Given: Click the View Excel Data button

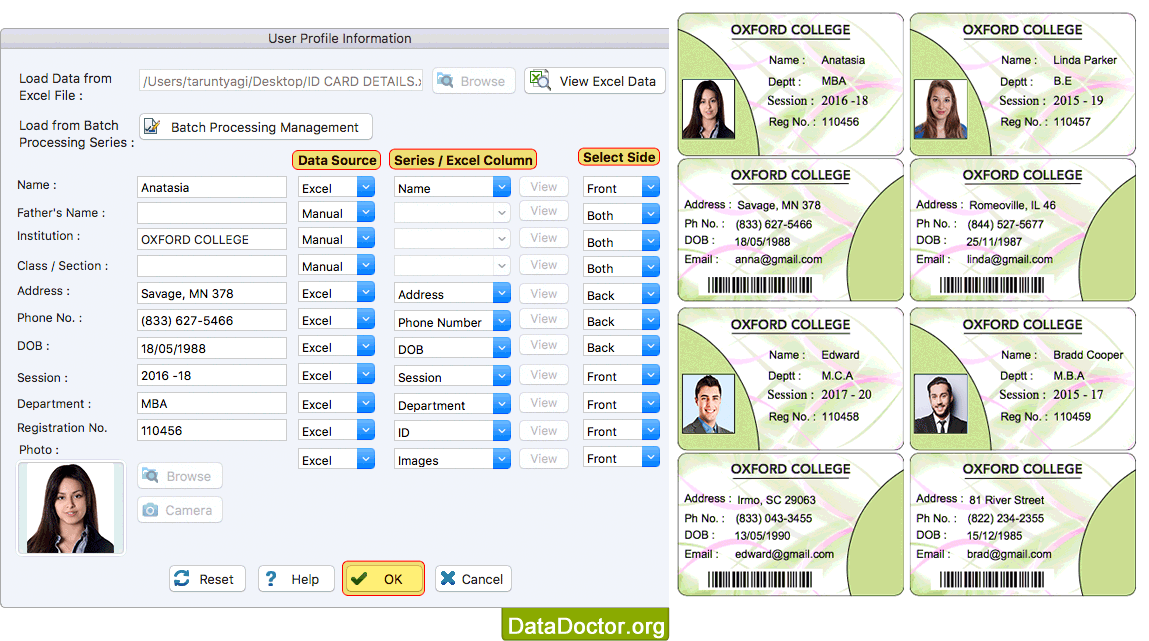Looking at the screenshot, I should [594, 81].
